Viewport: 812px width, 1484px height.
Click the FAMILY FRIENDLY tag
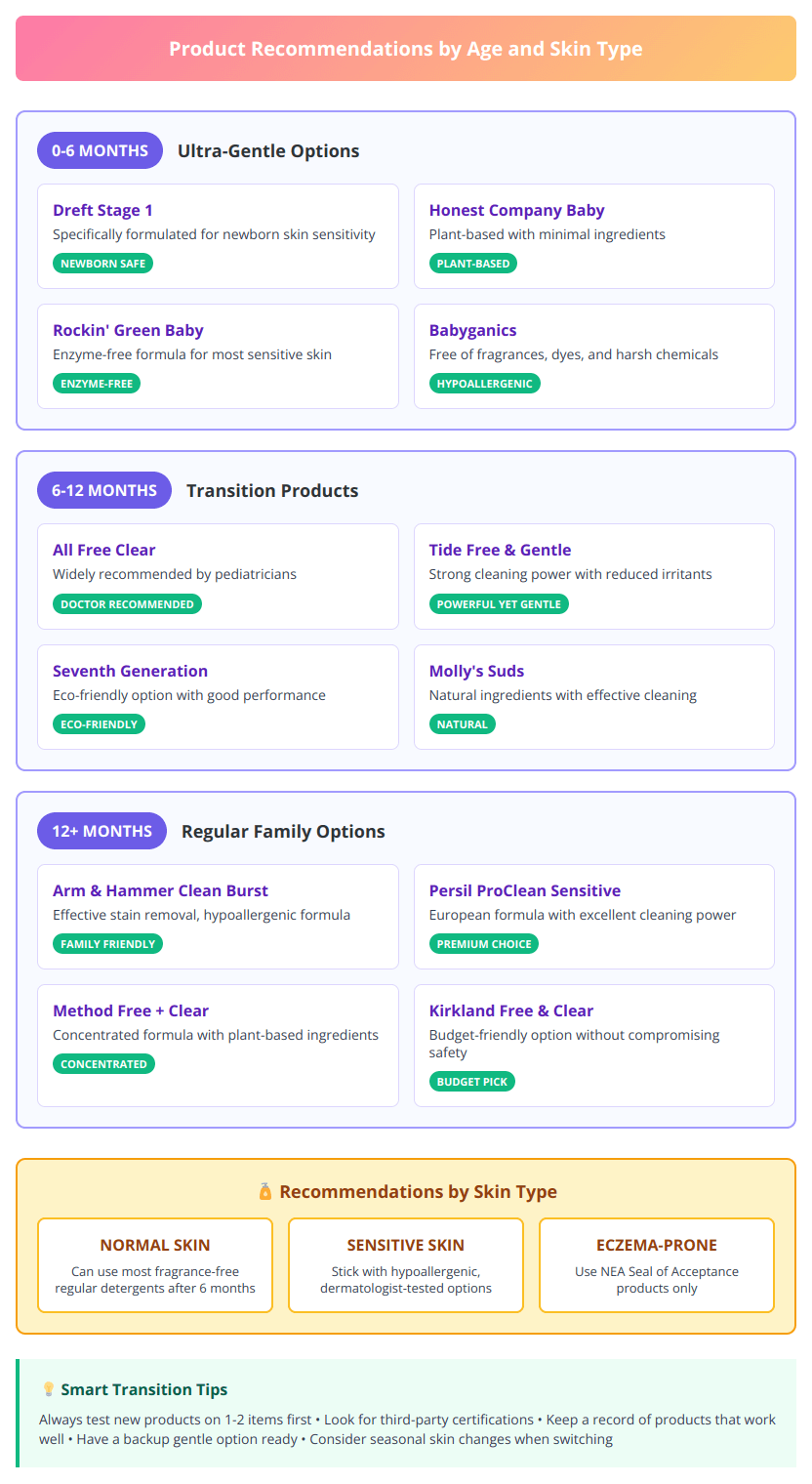click(x=107, y=944)
